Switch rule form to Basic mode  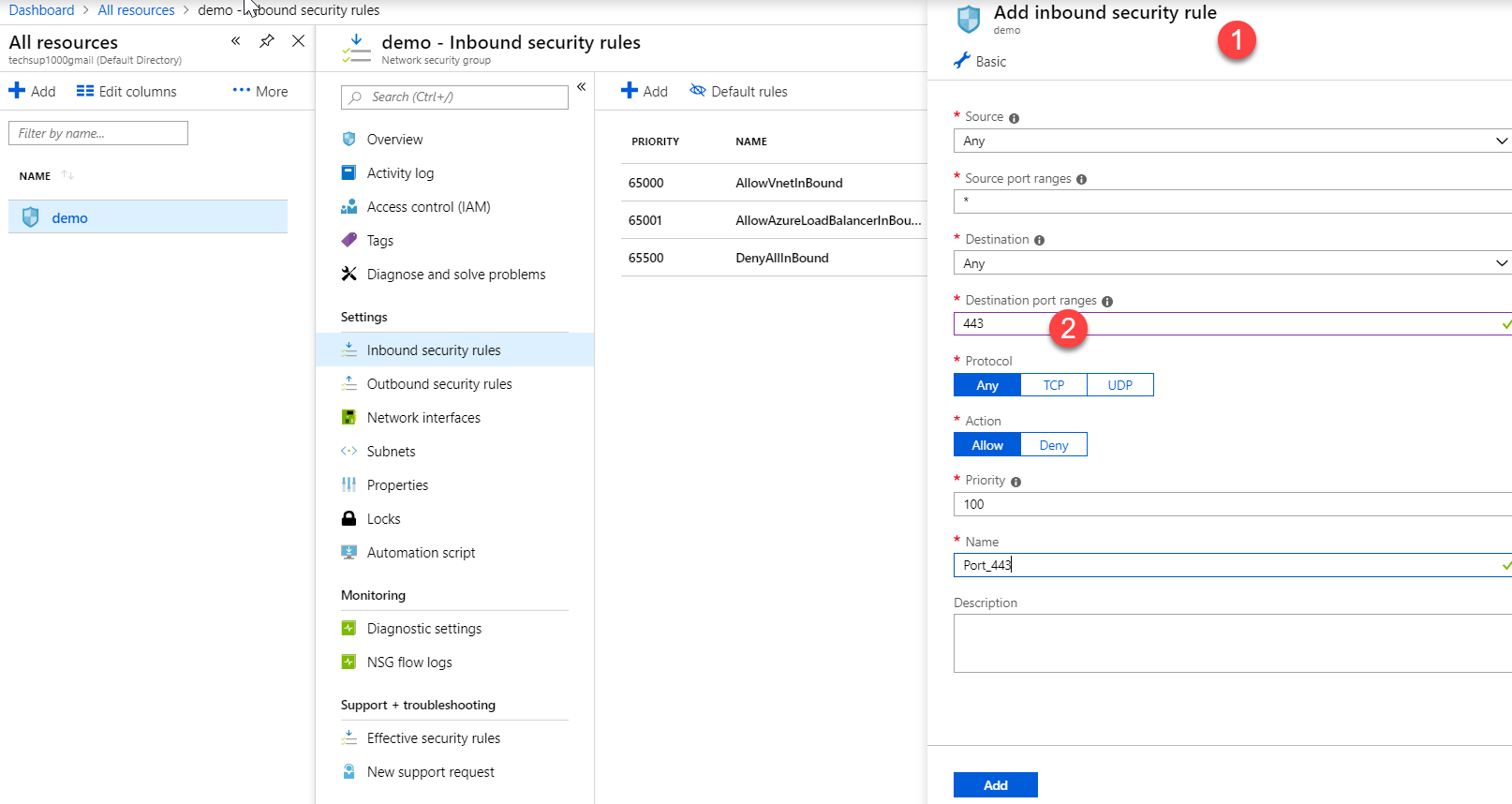[980, 61]
